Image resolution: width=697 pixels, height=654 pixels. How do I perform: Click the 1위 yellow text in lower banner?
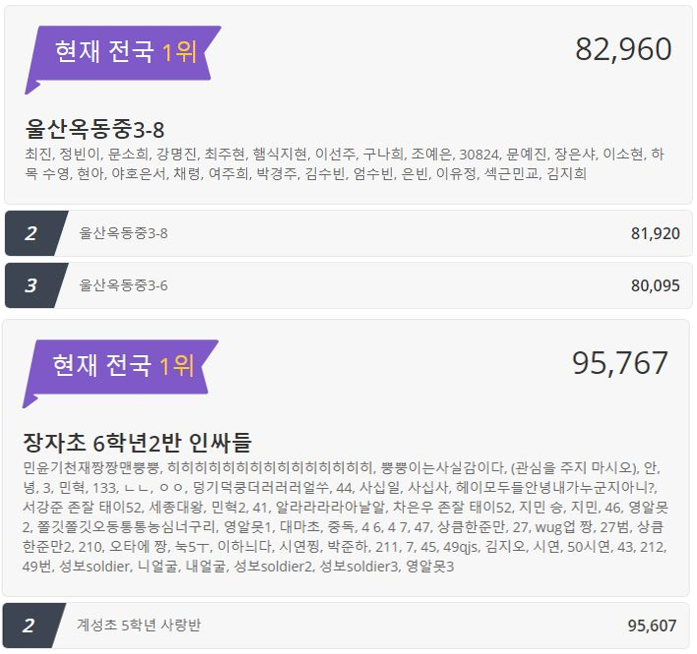coord(176,366)
